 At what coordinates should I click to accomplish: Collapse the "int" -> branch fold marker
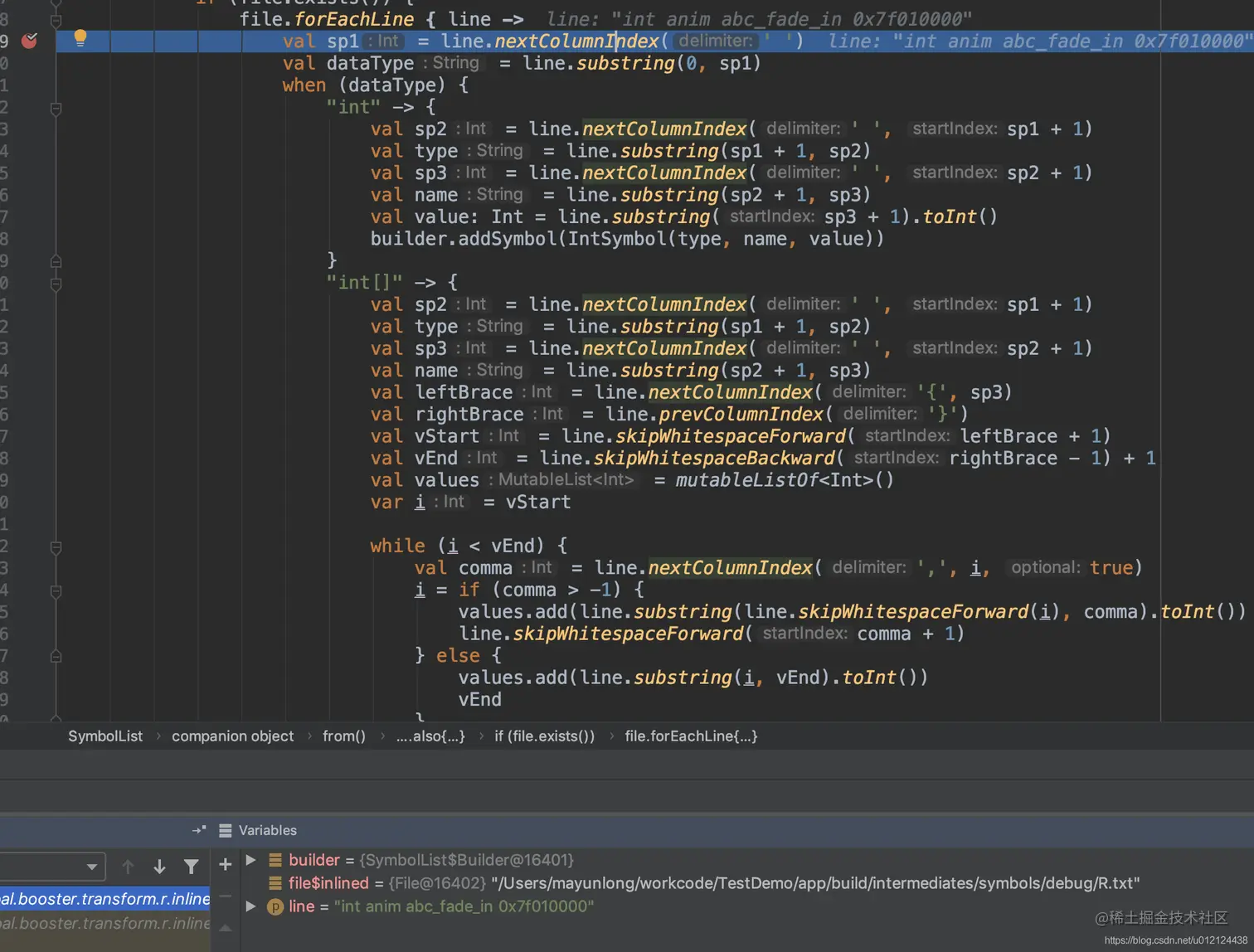point(56,109)
